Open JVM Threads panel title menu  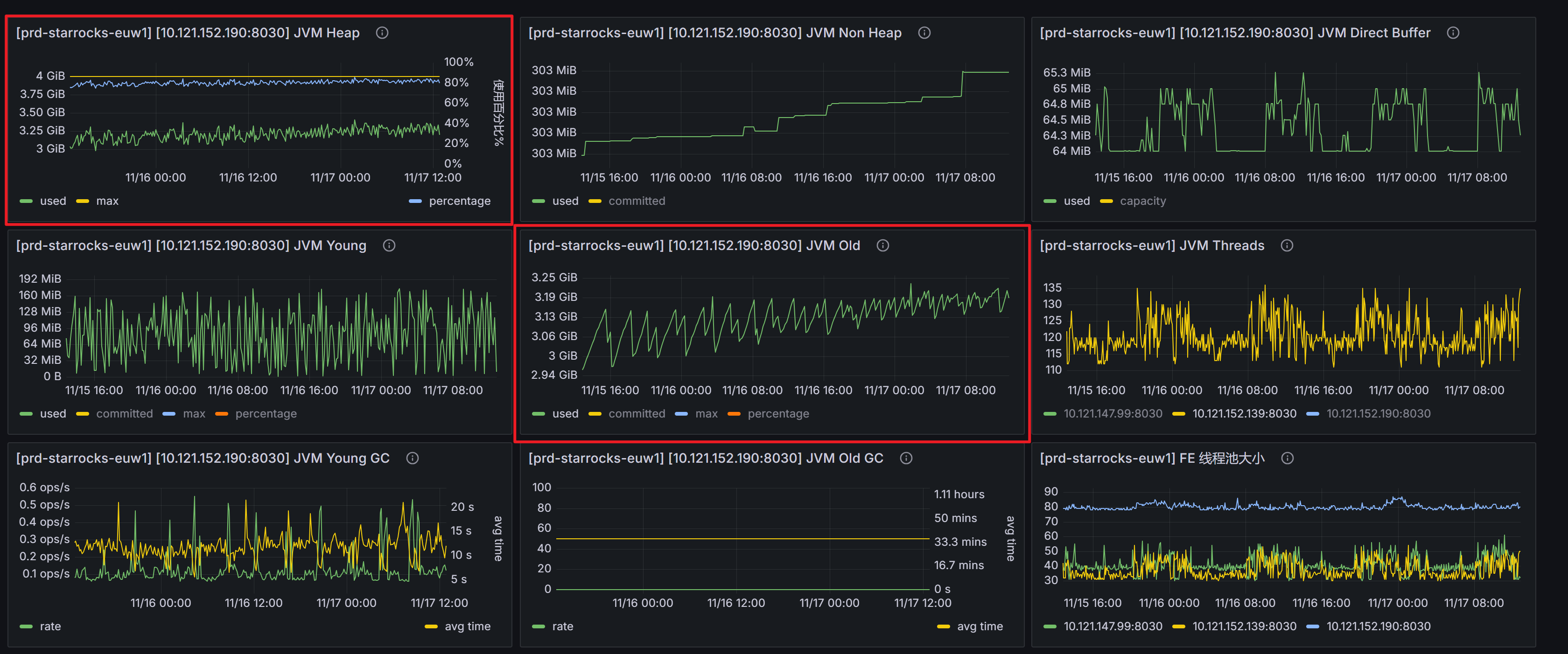click(1152, 245)
